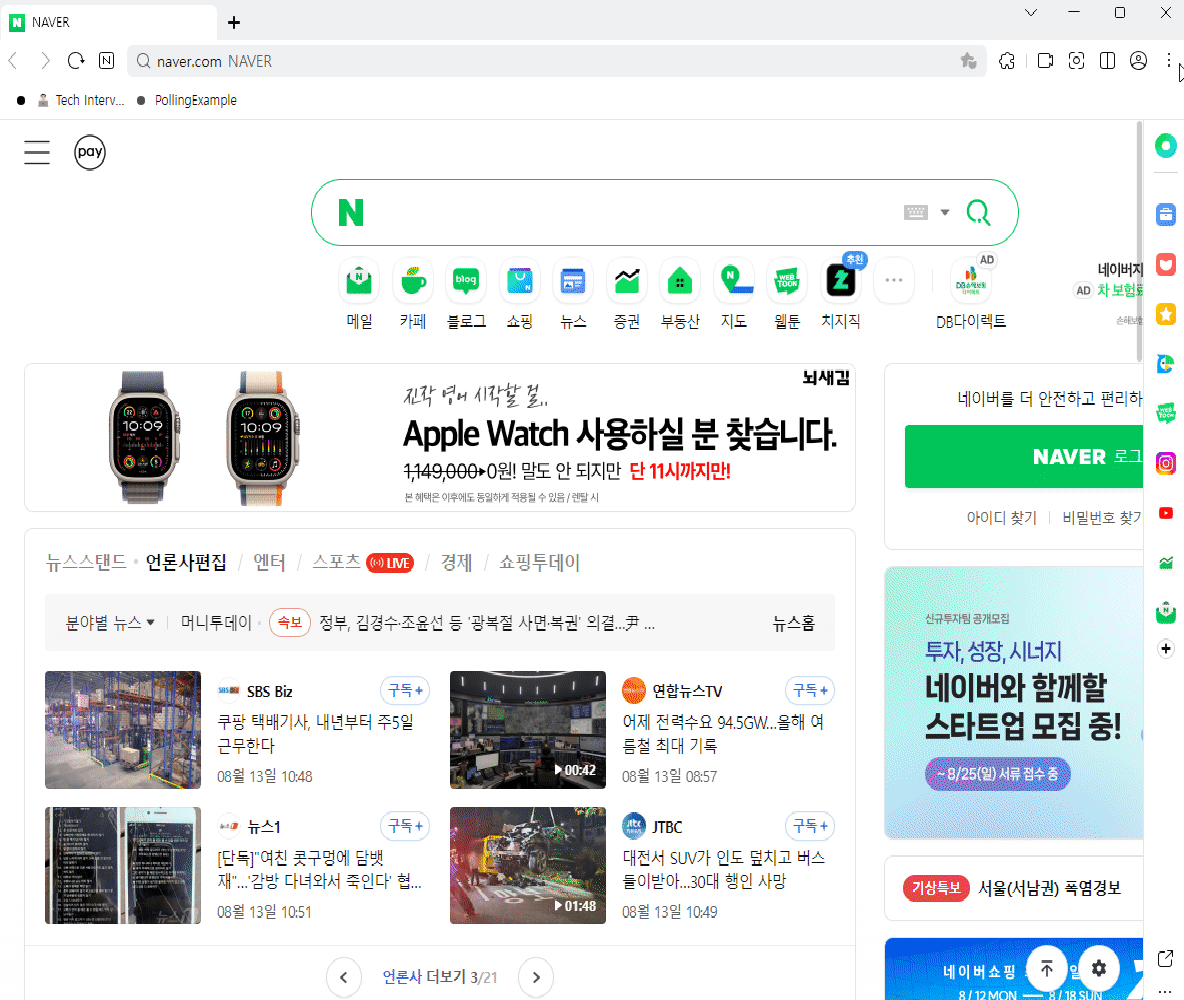Click the 아이디 찾기 link
This screenshot has height=1000, width=1184.
tap(1001, 518)
